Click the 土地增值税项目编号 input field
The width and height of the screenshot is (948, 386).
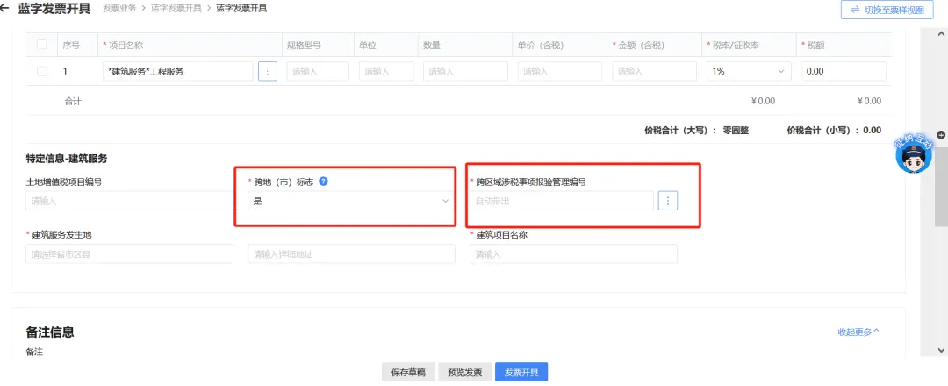point(128,201)
